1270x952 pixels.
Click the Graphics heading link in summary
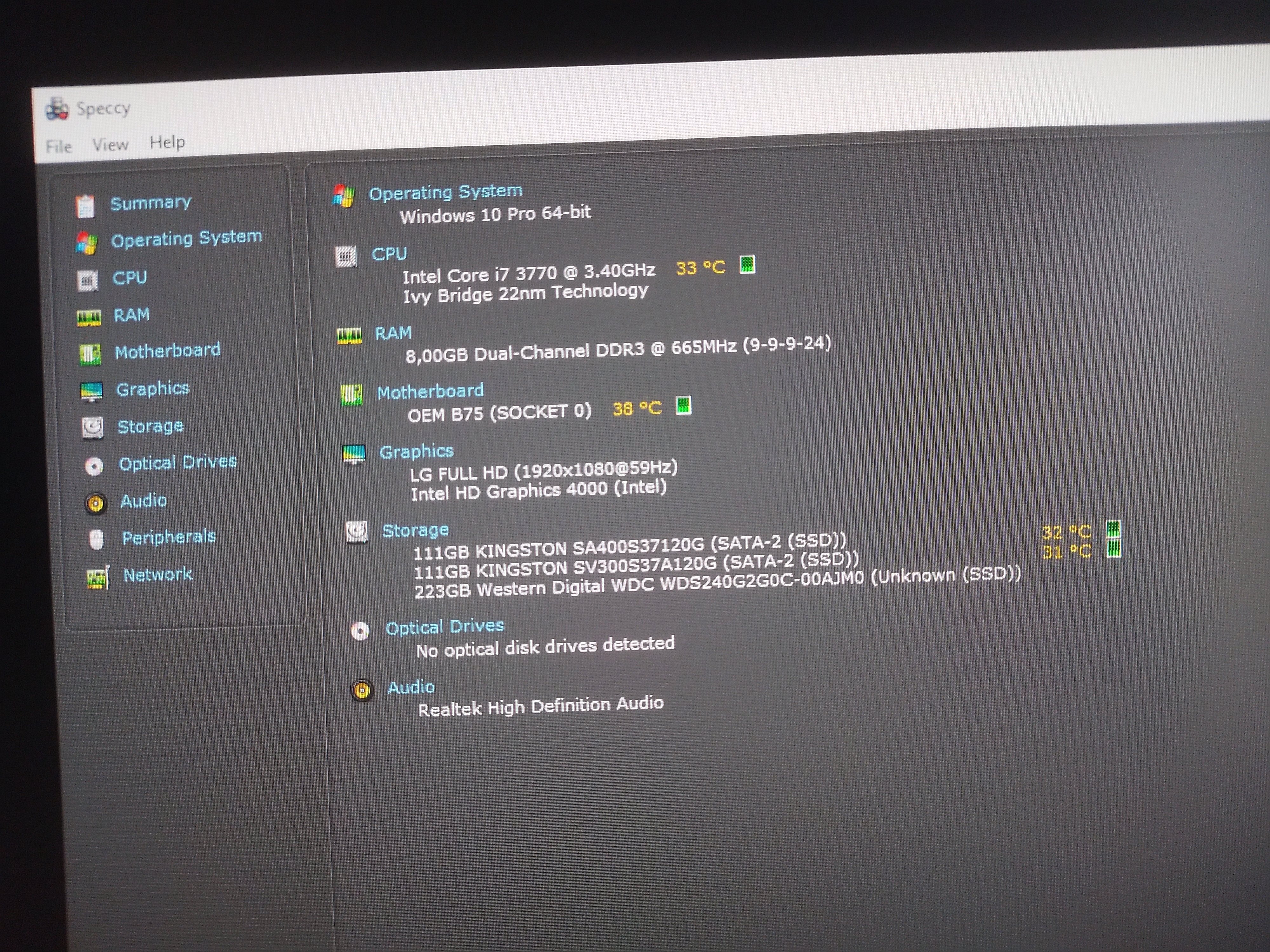416,452
